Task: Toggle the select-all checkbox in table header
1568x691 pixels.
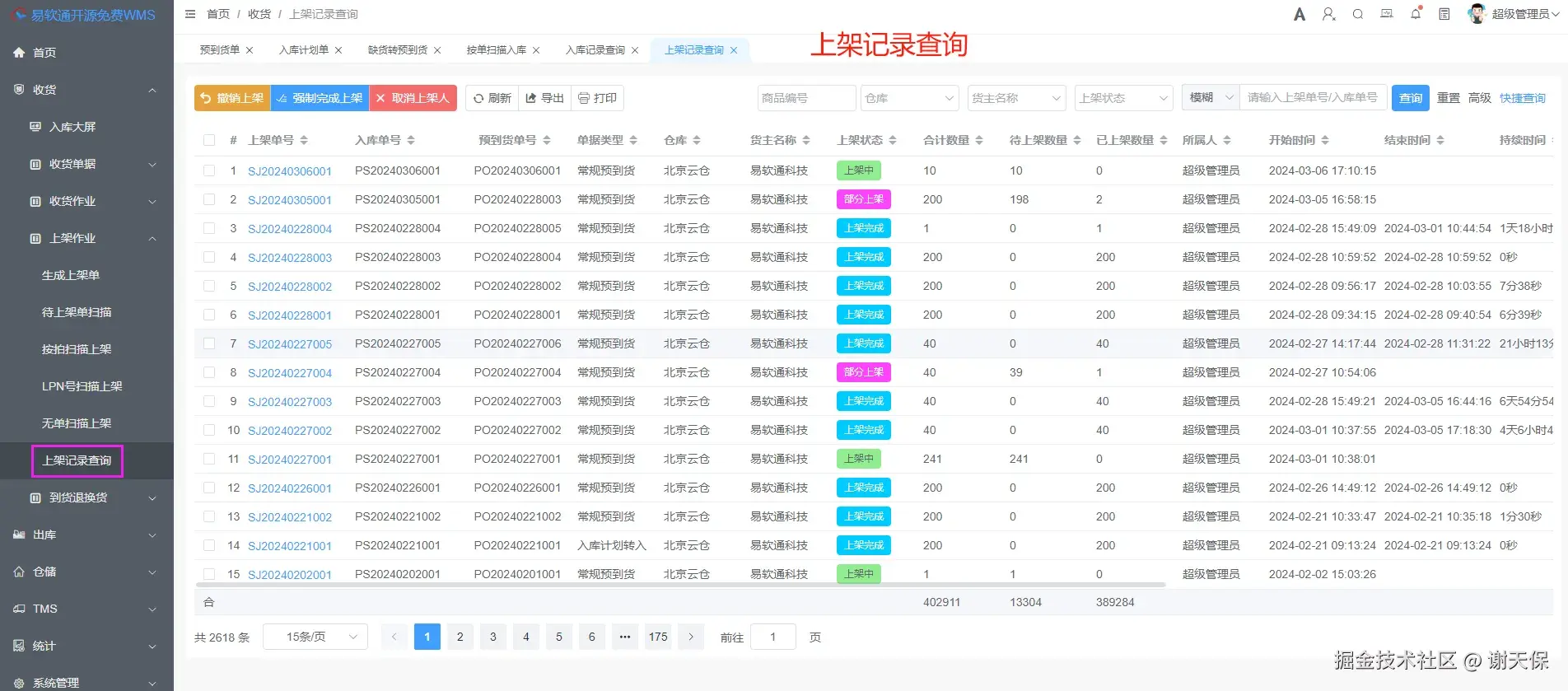Action: [x=209, y=140]
